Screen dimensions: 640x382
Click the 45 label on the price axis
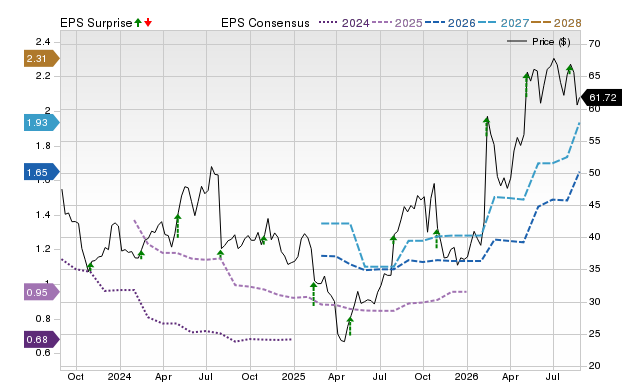pyautogui.click(x=594, y=205)
